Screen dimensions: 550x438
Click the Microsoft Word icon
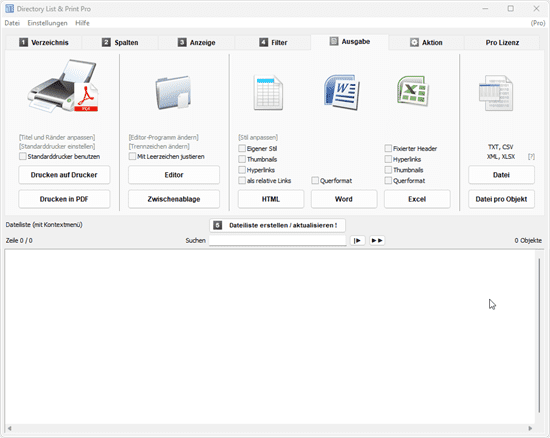click(x=342, y=92)
